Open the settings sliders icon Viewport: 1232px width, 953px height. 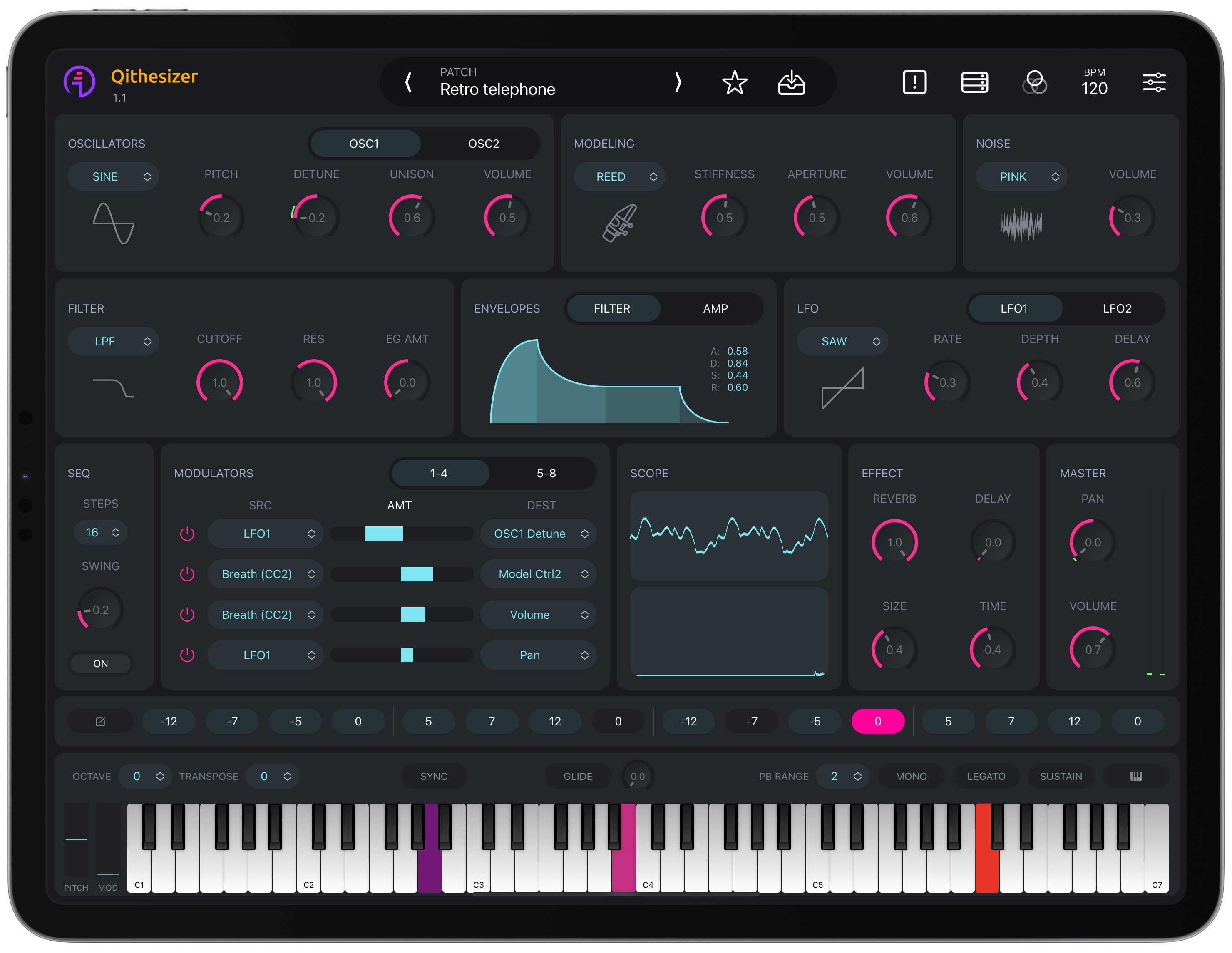tap(1154, 82)
